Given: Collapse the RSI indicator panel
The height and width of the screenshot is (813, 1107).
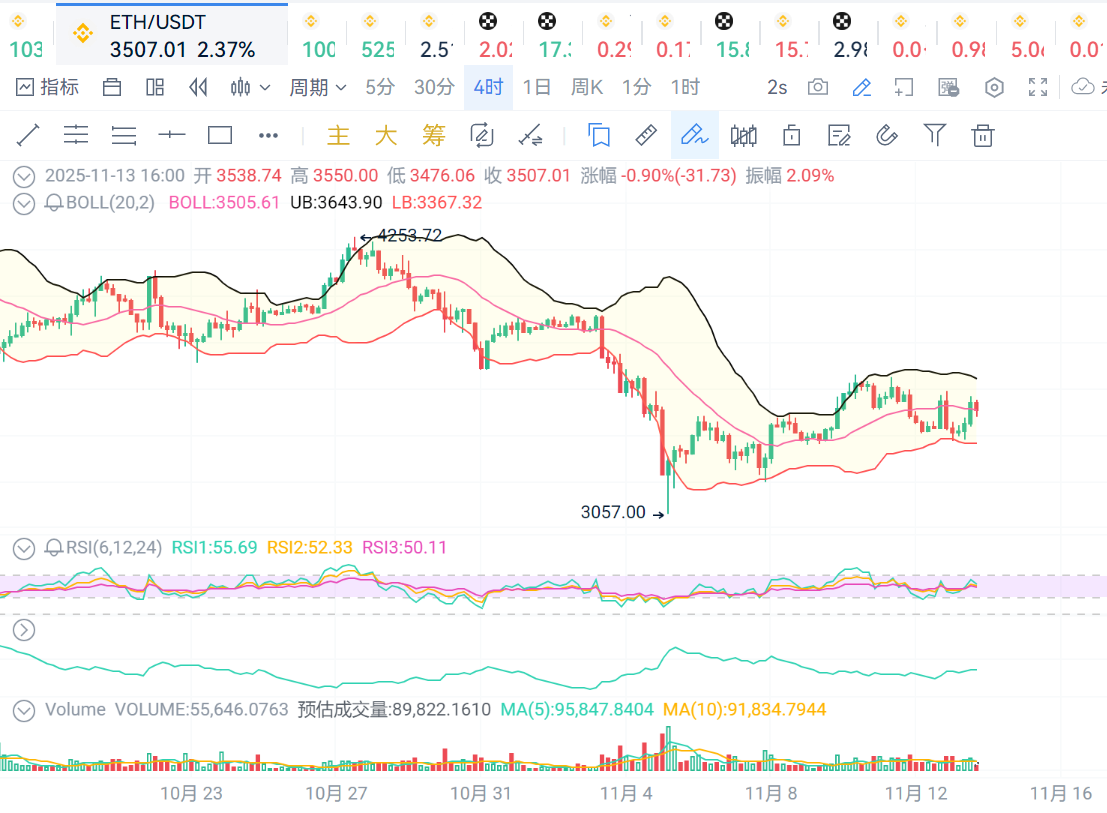Looking at the screenshot, I should point(23,548).
